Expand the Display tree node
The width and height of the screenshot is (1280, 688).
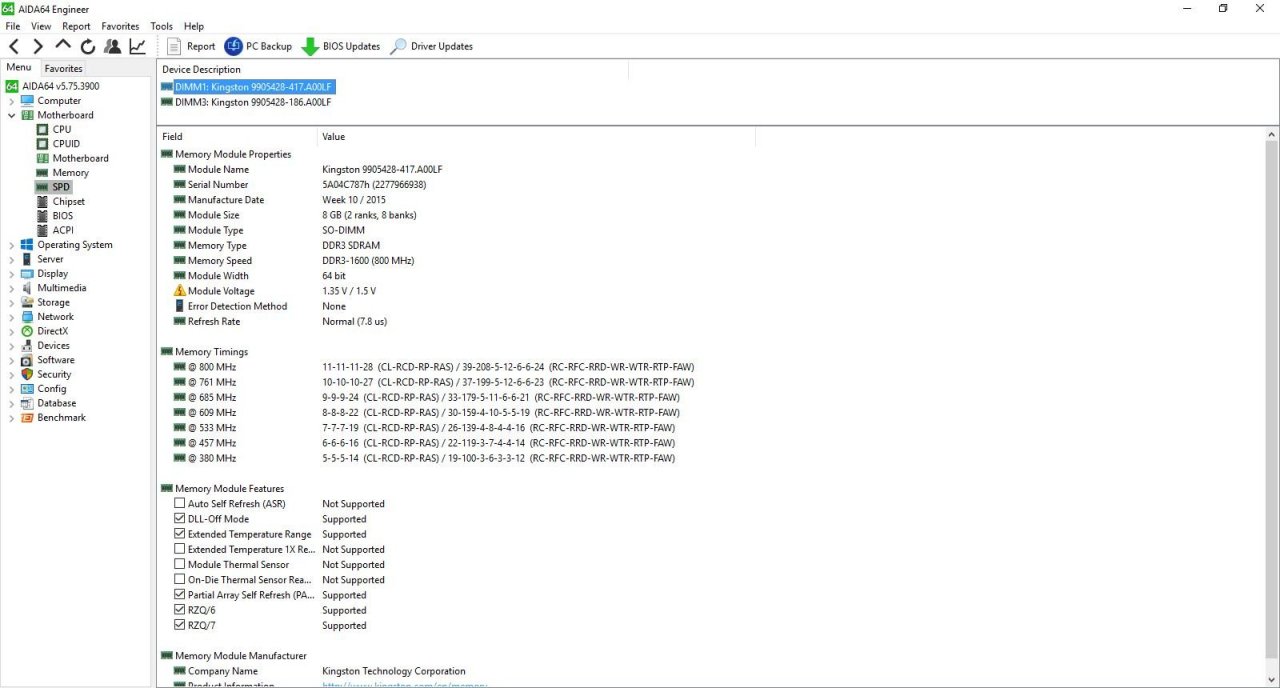(x=12, y=274)
